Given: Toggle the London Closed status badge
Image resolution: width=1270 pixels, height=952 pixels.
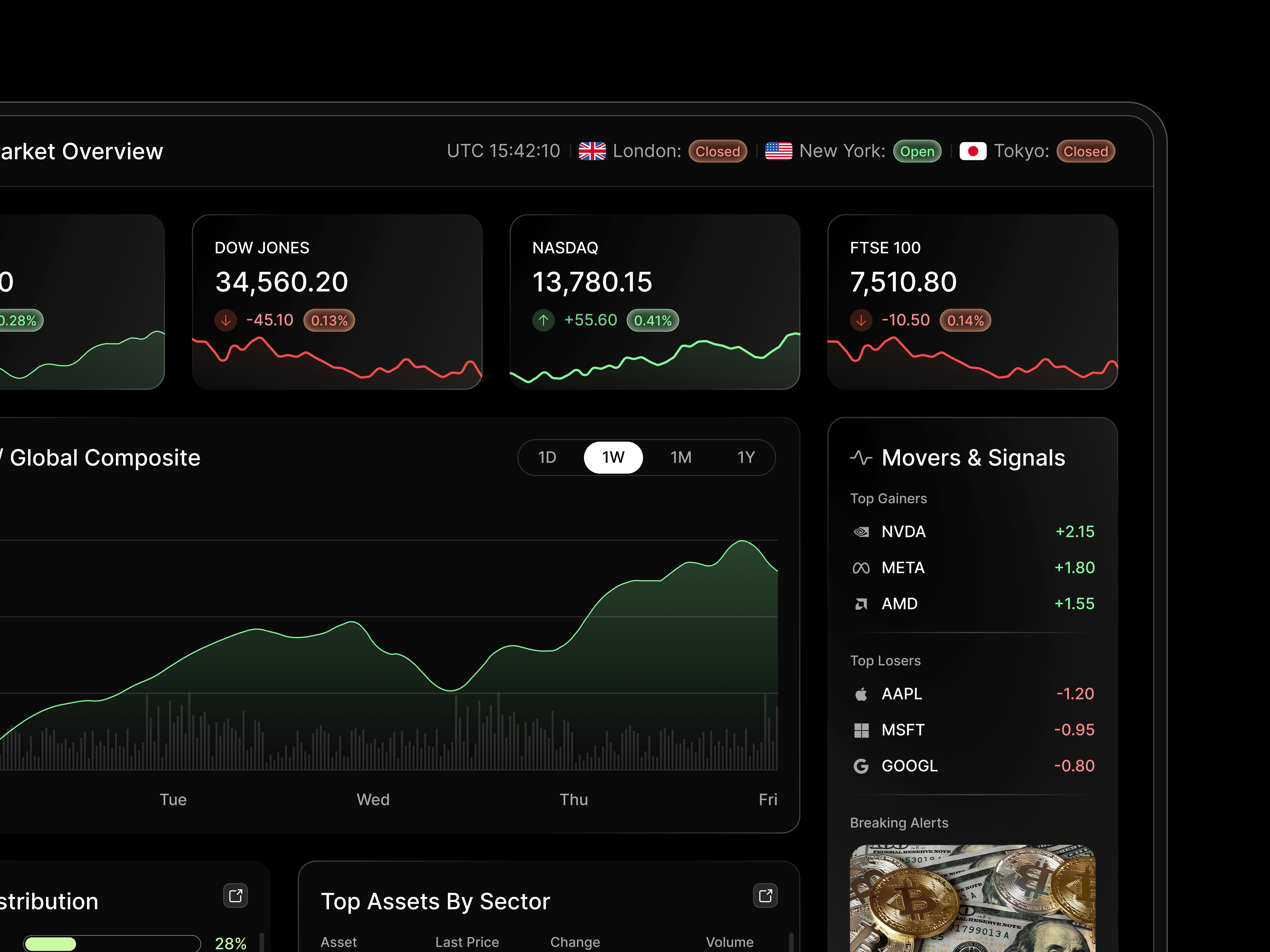Looking at the screenshot, I should 717,151.
